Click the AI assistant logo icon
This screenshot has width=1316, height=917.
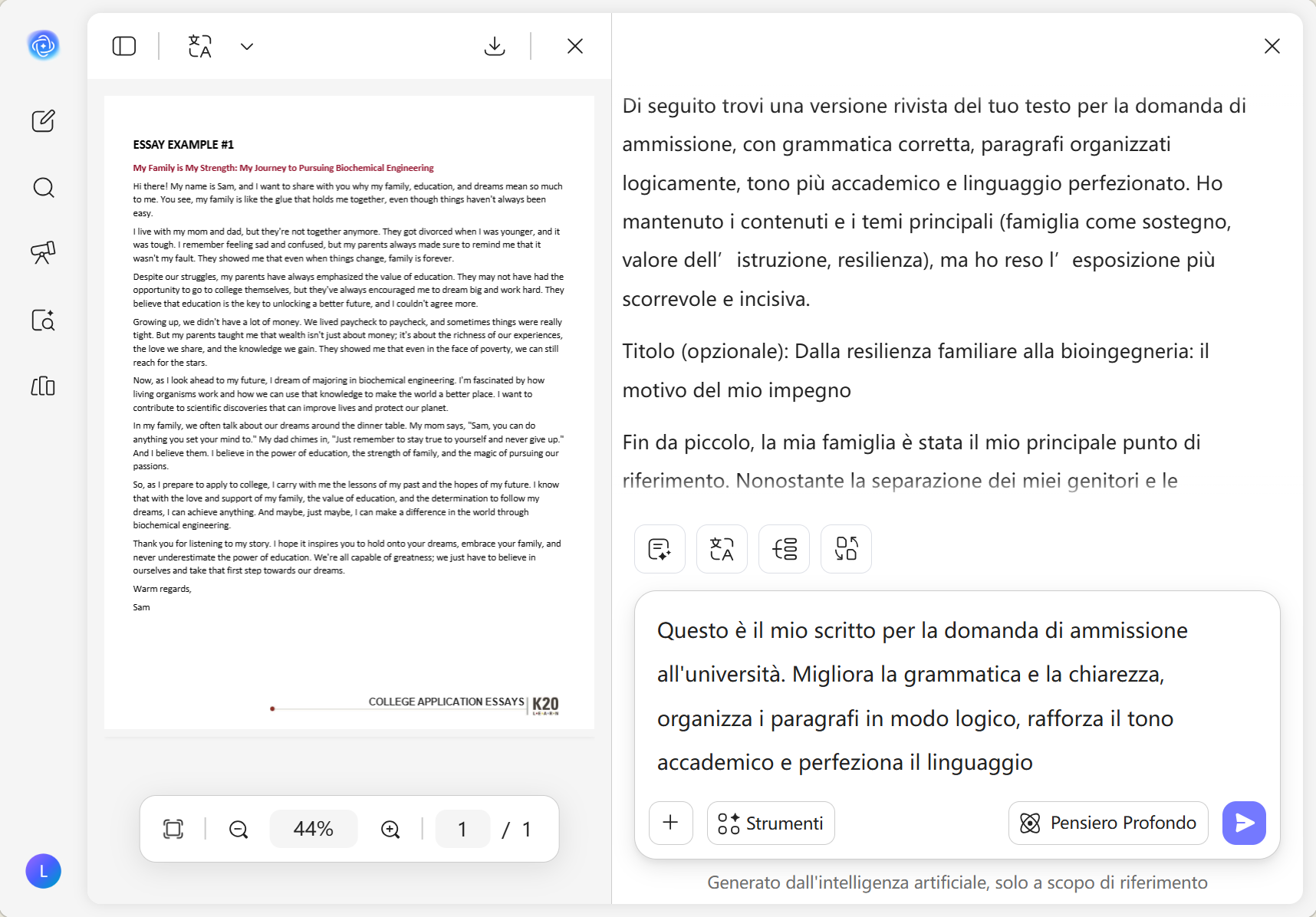coord(44,46)
